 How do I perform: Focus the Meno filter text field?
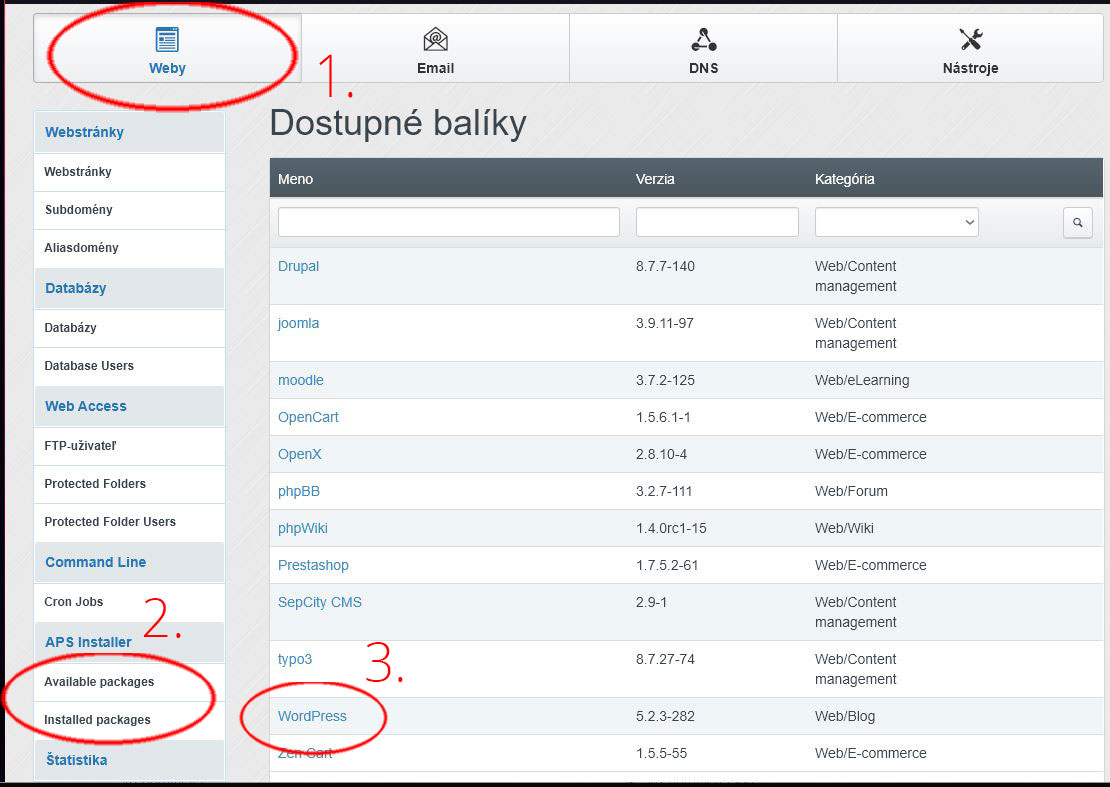[x=448, y=222]
